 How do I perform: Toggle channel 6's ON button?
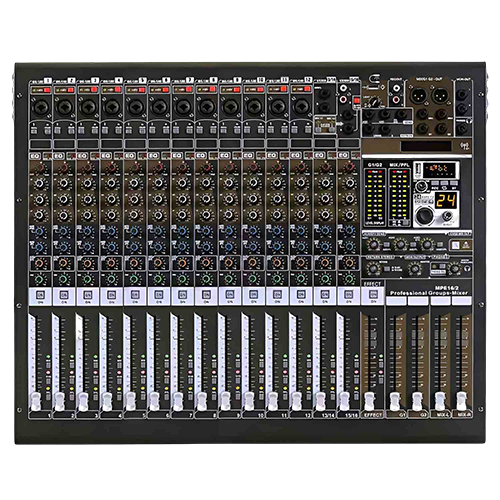159,295
